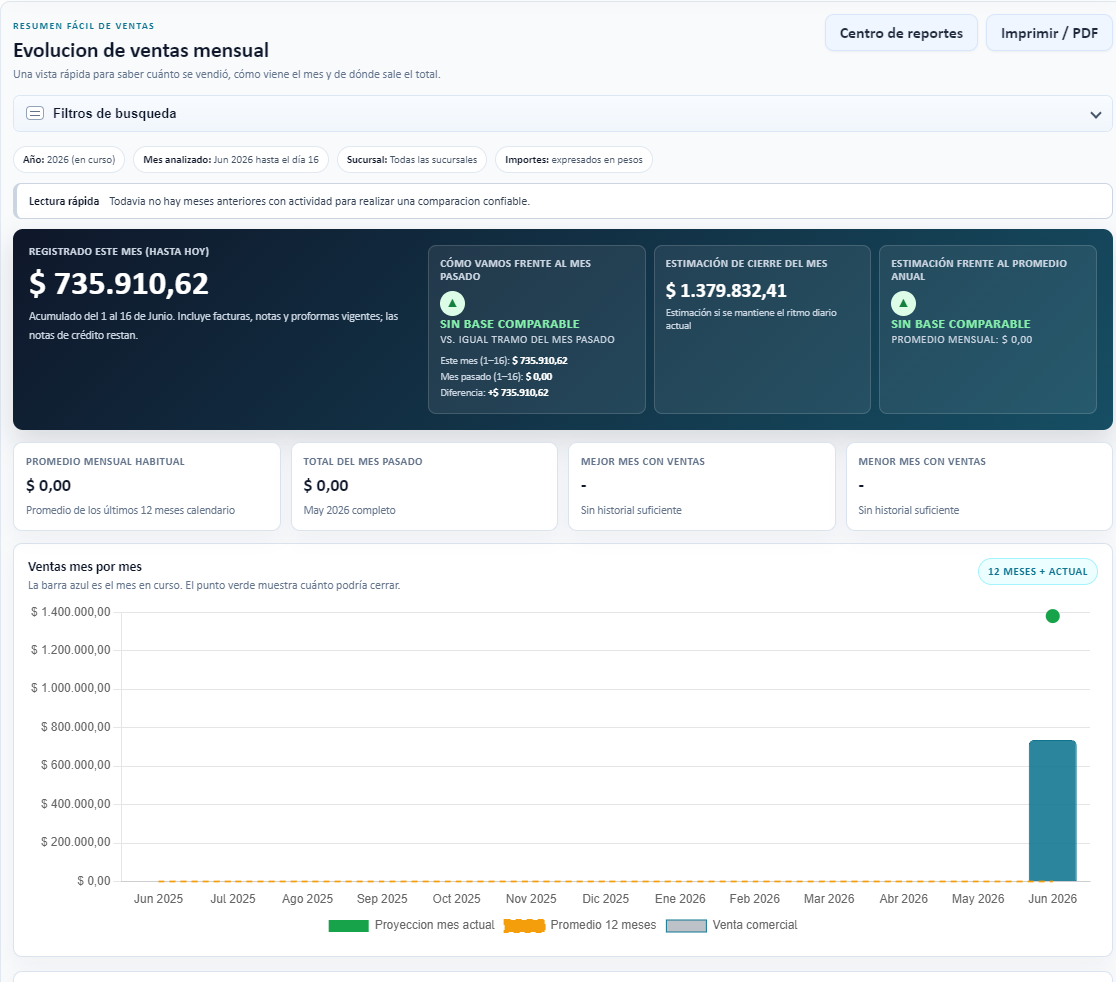Click the Lectura rápida label
This screenshot has height=982, width=1116.
pos(64,201)
